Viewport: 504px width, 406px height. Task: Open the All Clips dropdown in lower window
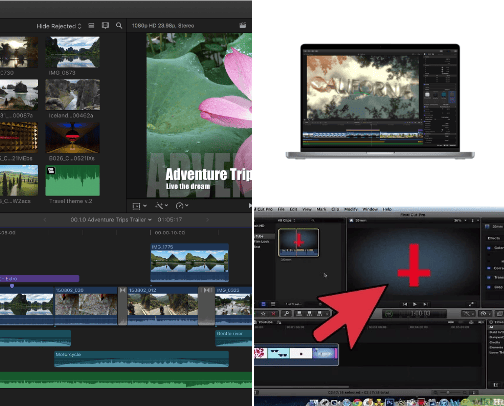(x=287, y=221)
